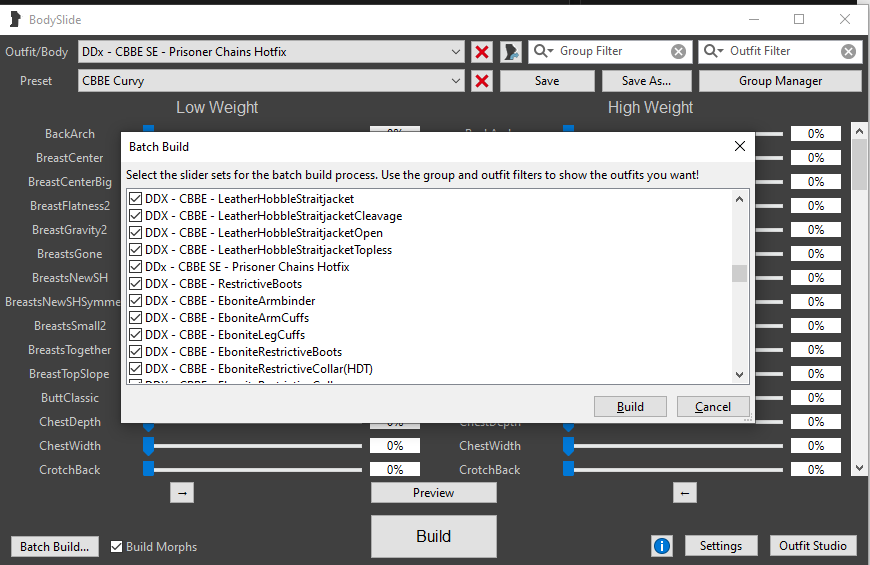Click the BreastTopSlope slider label
Screen dimensions: 870x565
point(69,374)
